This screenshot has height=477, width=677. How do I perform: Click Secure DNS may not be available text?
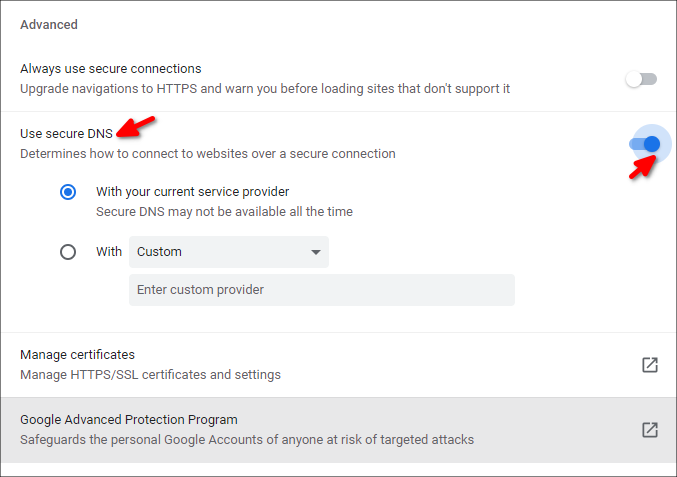pyautogui.click(x=225, y=212)
